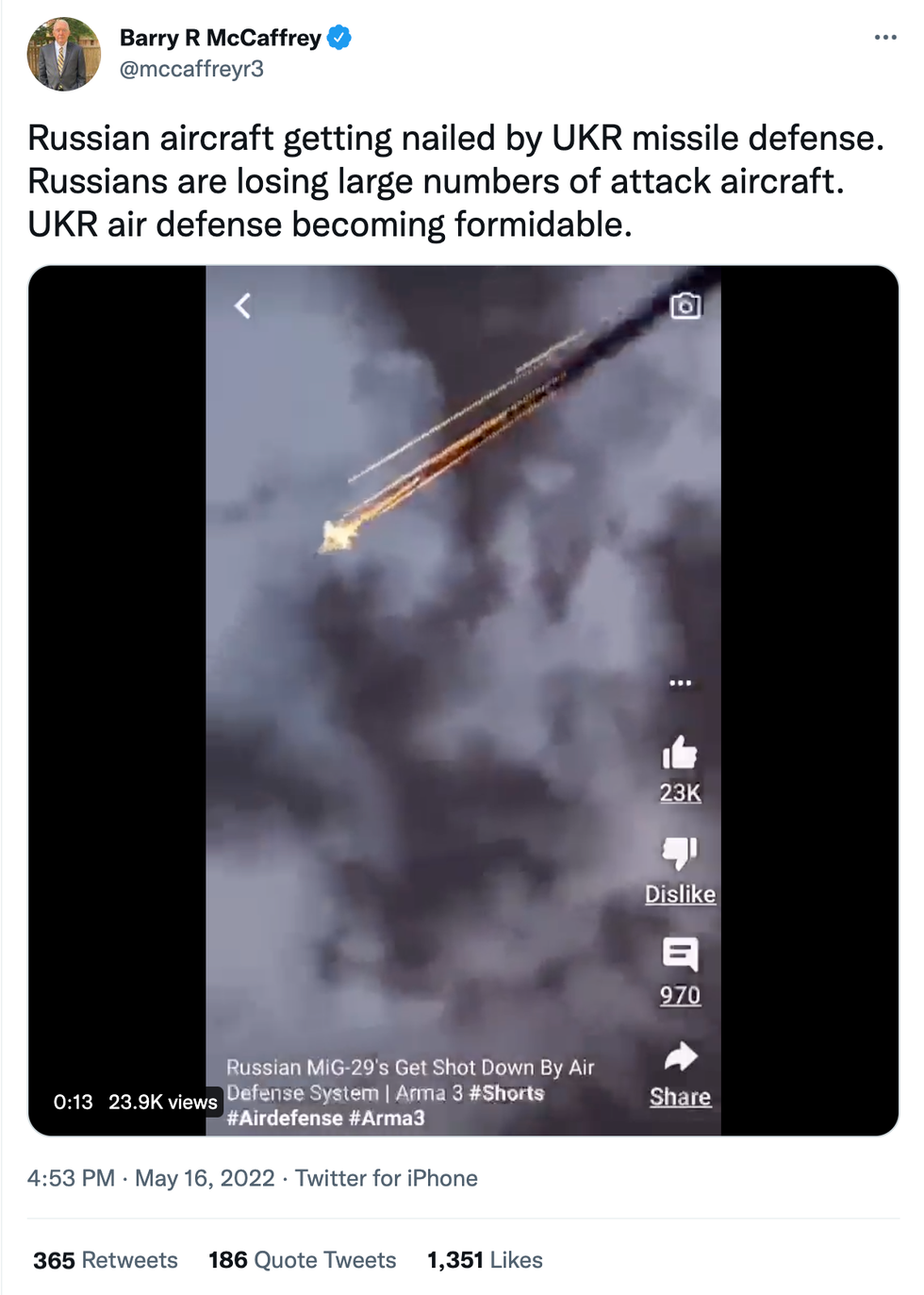Tap the camera icon in the video
Image resolution: width=924 pixels, height=1295 pixels.
point(685,306)
